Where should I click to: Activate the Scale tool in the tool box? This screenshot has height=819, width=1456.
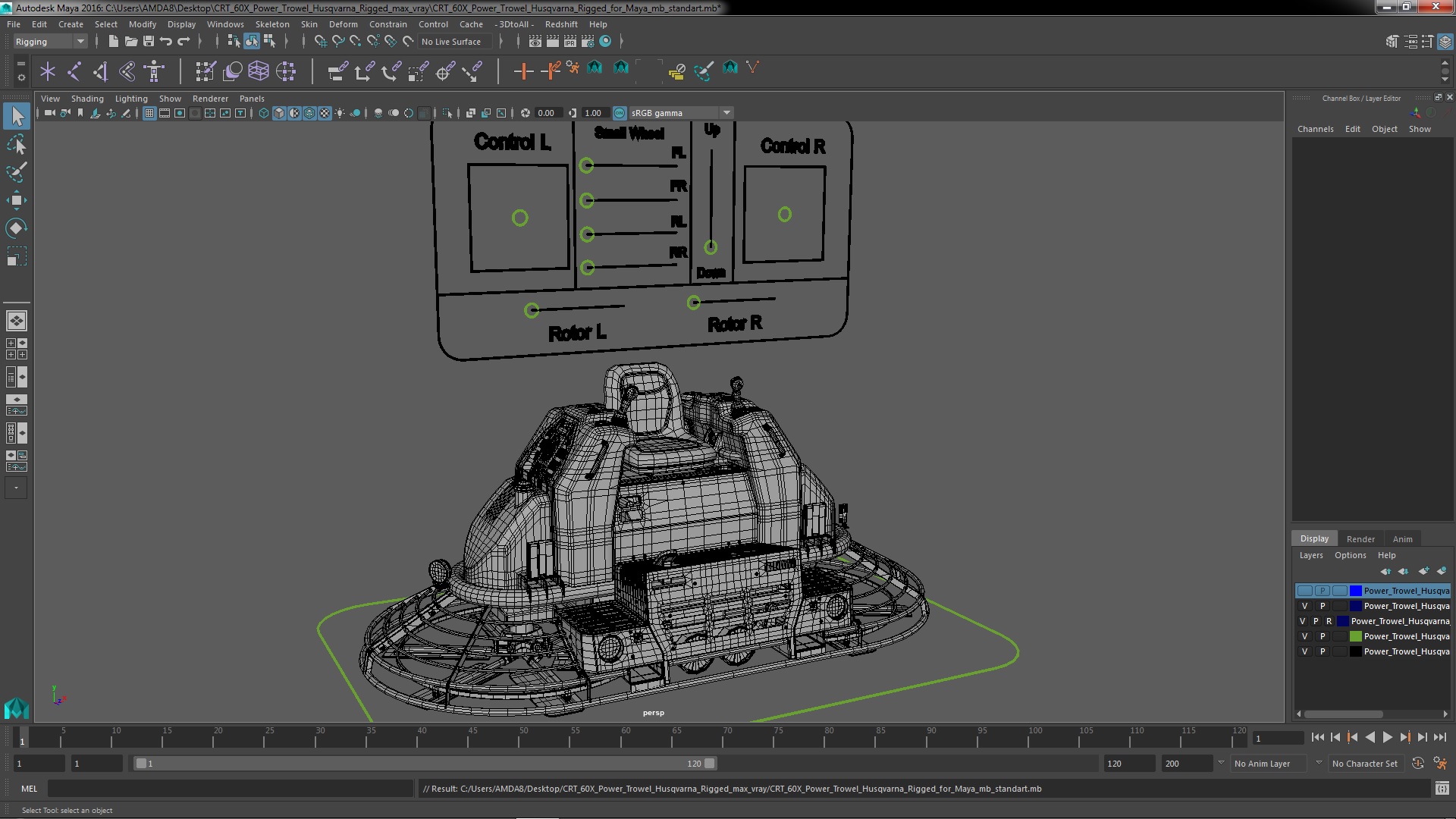coord(17,256)
